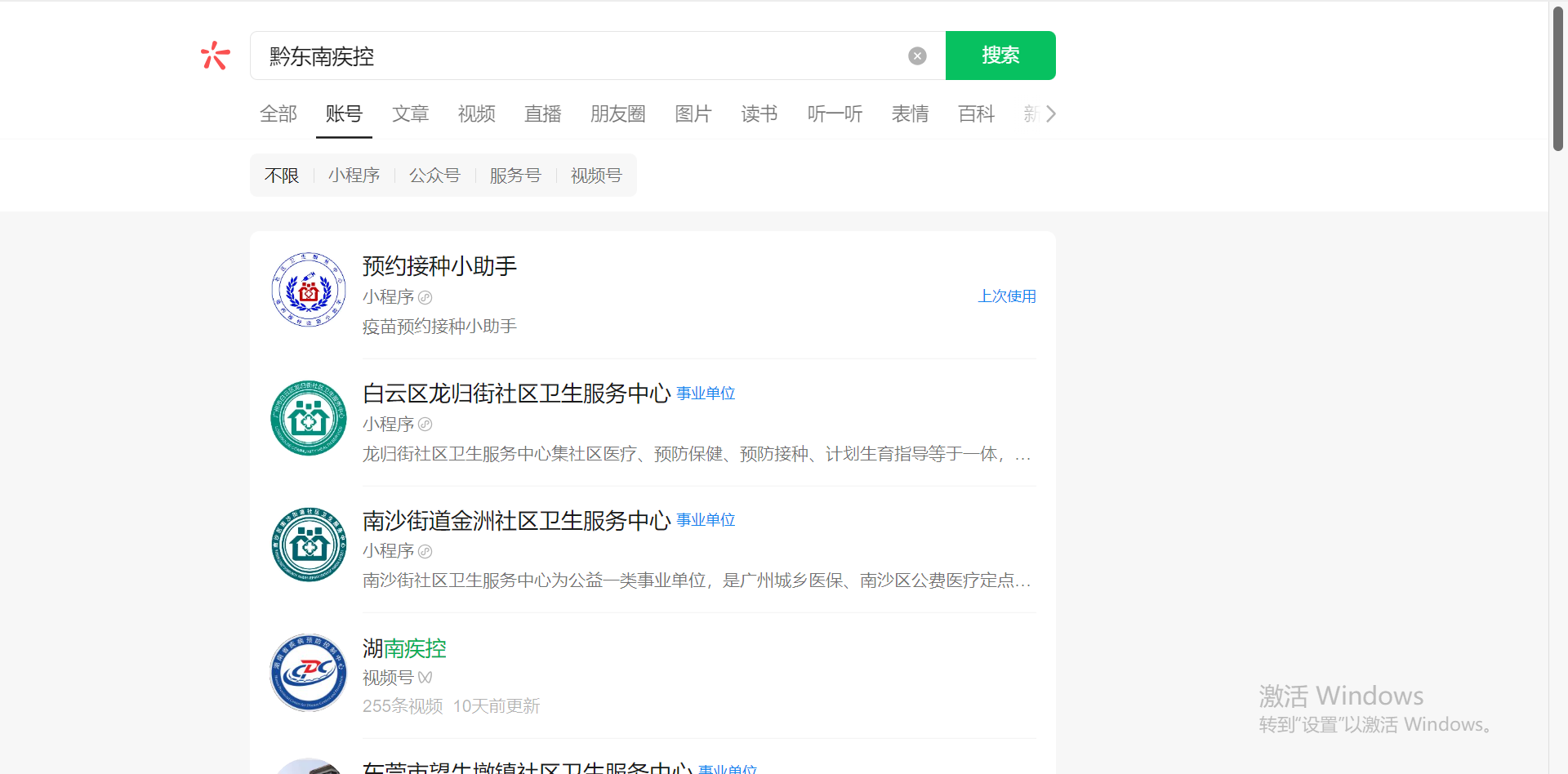Open the 湖南疾控 result title

click(404, 648)
